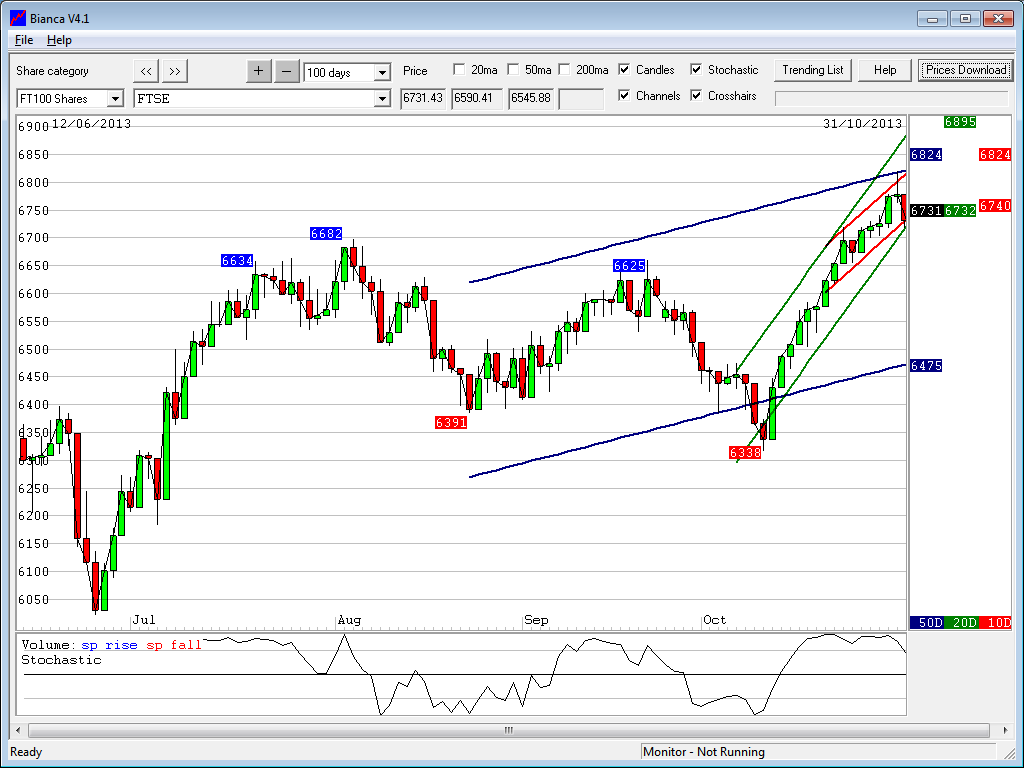Click the Prices Download button
Viewport: 1024px width, 768px height.
click(x=965, y=70)
